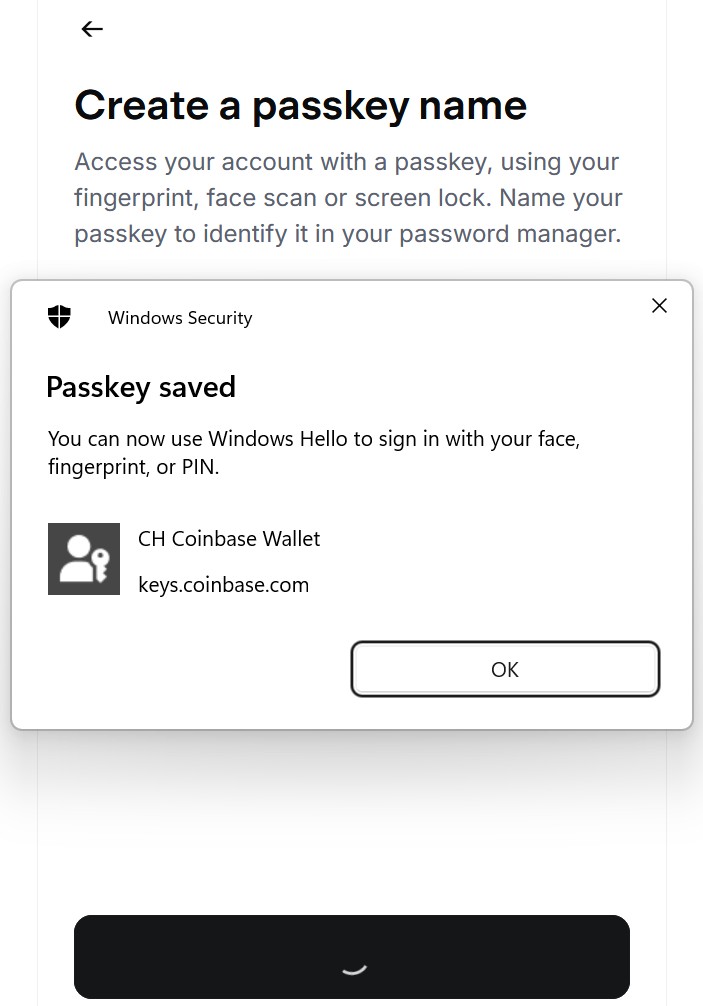The width and height of the screenshot is (703, 1006).
Task: Click the 'Passkey saved' heading
Action: (x=141, y=388)
